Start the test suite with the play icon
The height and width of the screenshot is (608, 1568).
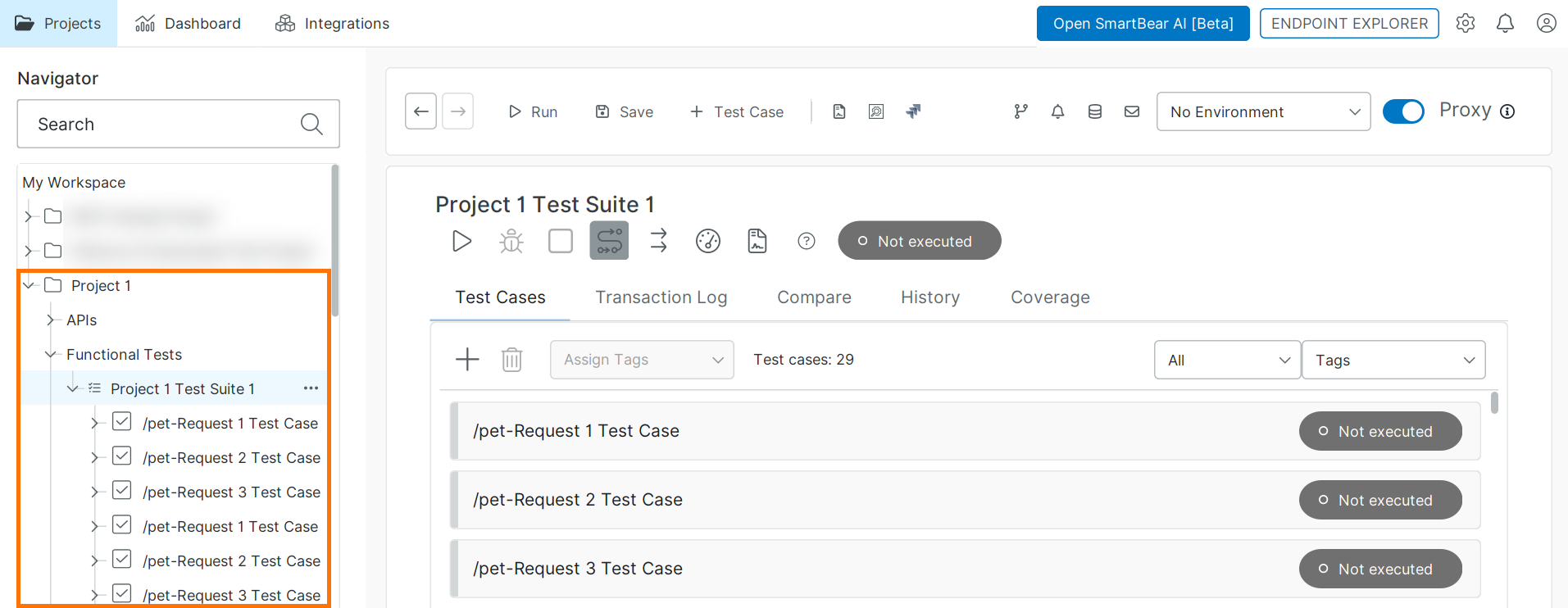462,241
